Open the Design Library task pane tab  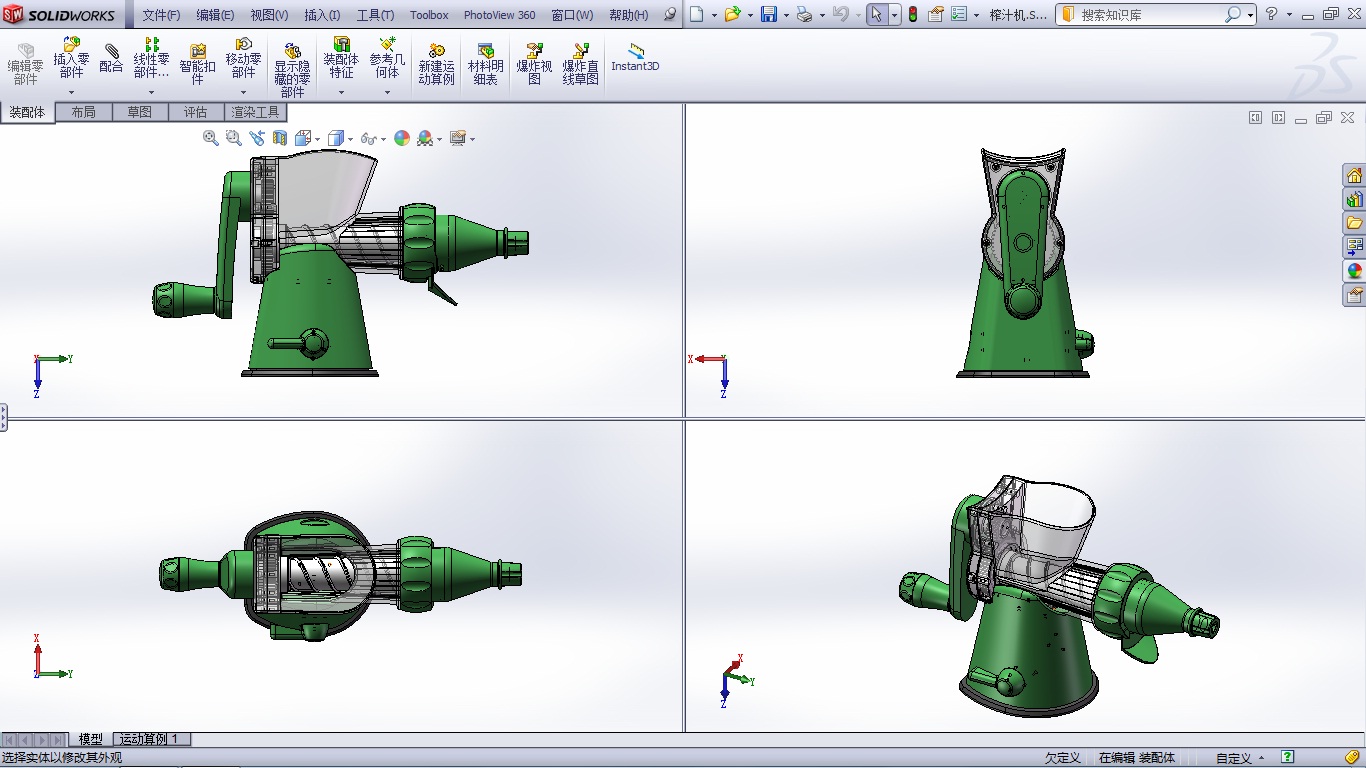pyautogui.click(x=1355, y=200)
